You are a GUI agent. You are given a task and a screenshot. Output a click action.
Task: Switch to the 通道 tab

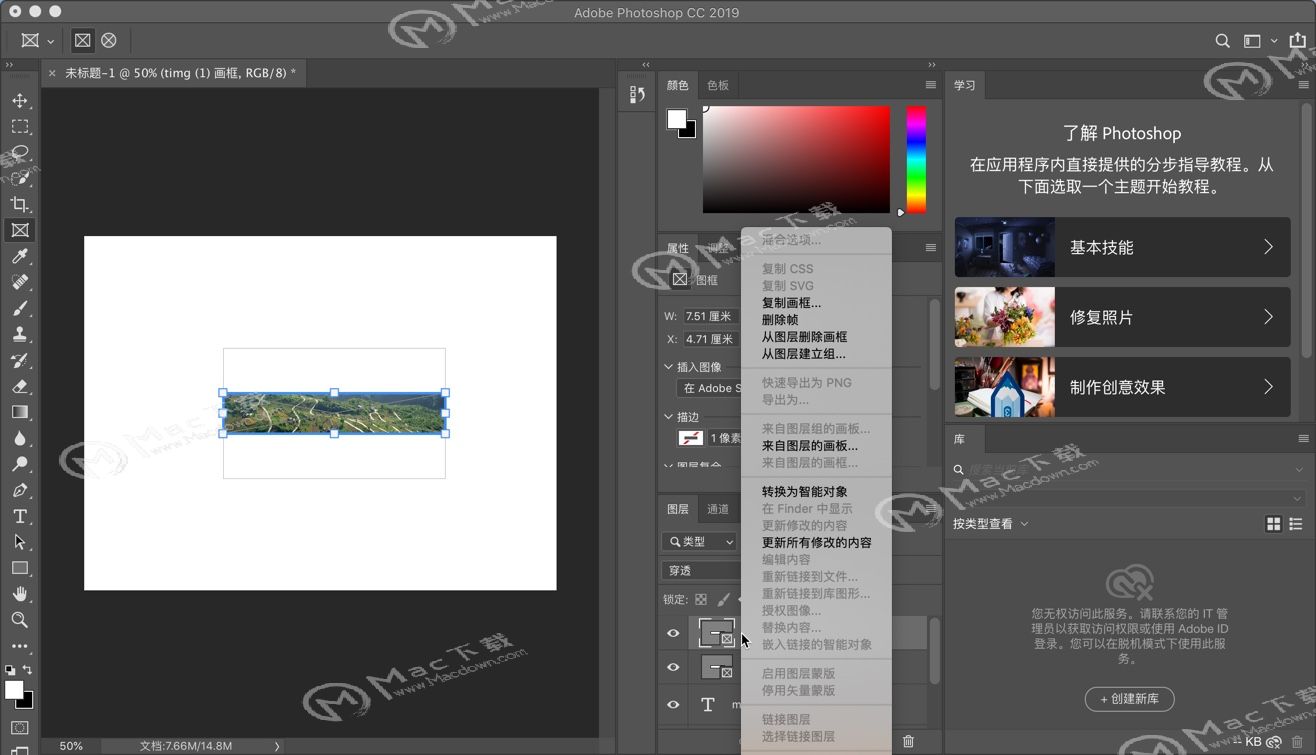tap(718, 509)
